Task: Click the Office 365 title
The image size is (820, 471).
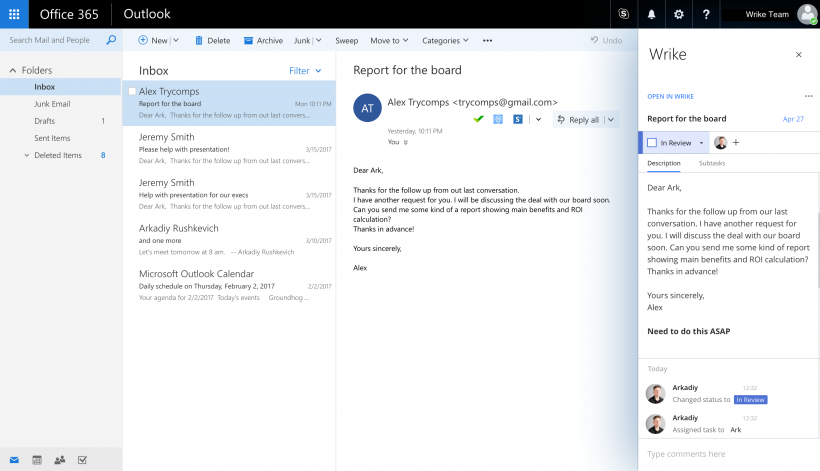Action: tap(69, 14)
